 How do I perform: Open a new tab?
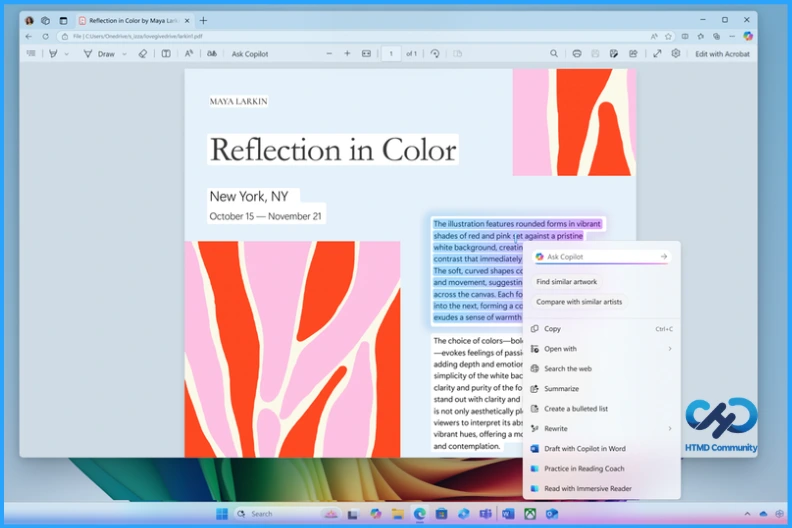point(204,21)
